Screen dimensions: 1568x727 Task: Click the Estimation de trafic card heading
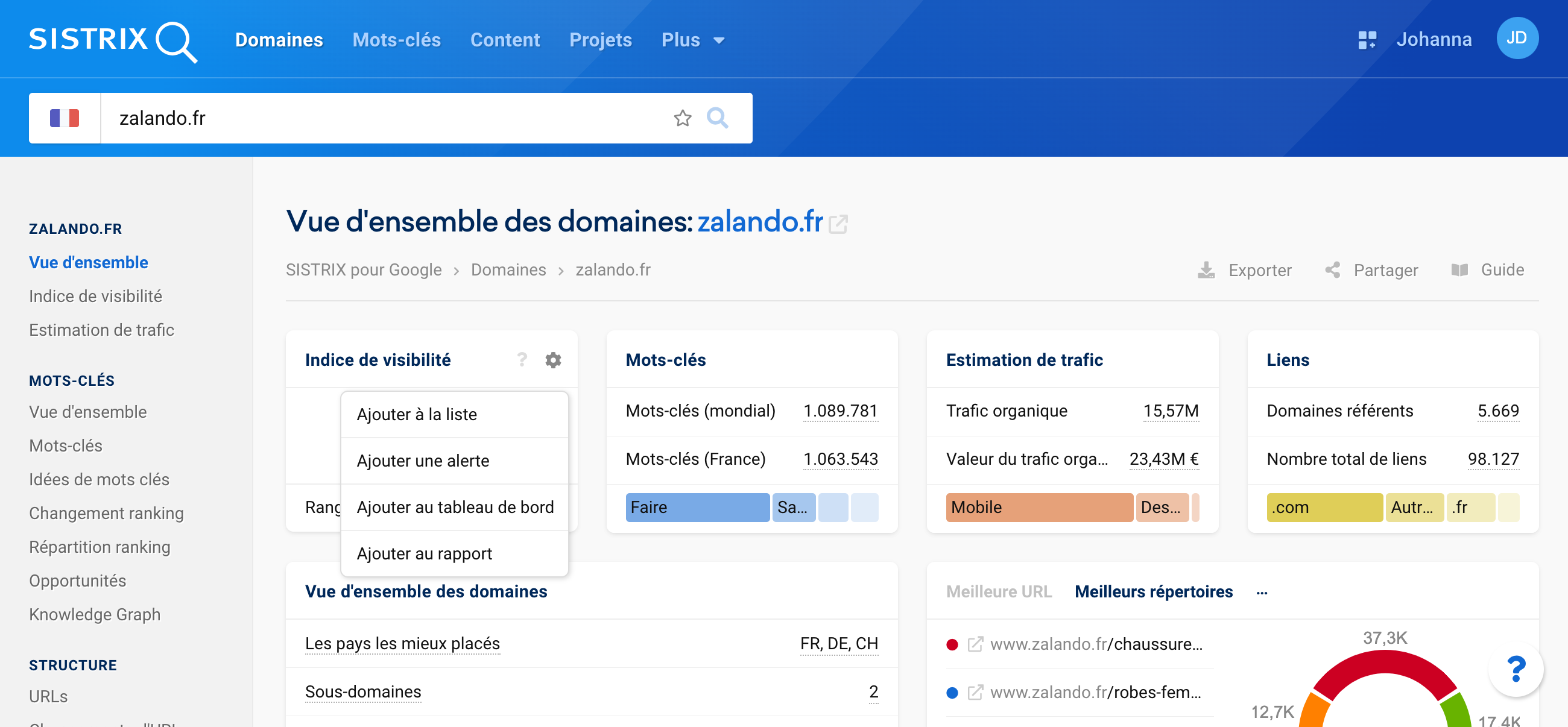(x=1024, y=360)
